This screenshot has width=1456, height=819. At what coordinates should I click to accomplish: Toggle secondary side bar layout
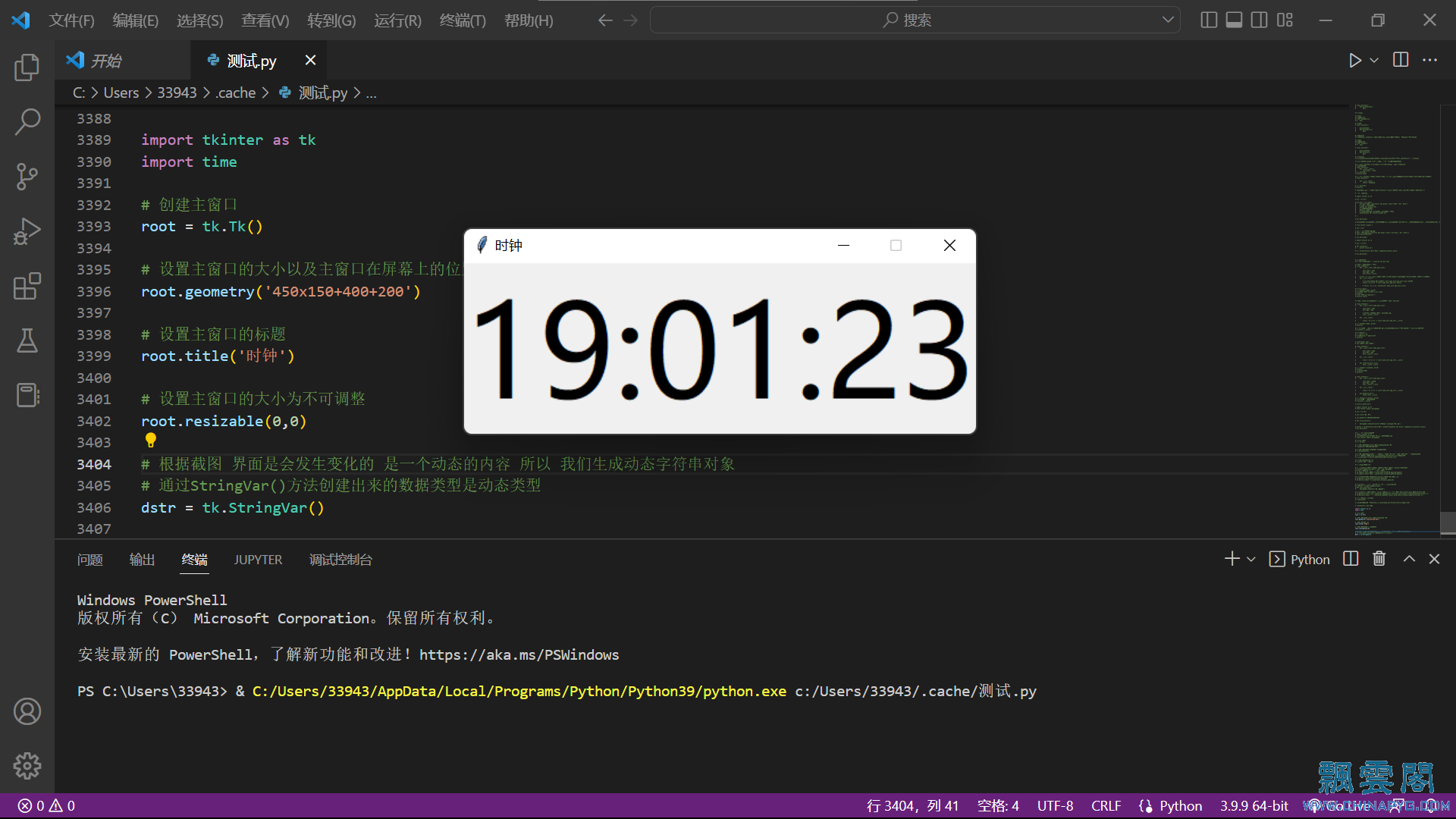click(x=1259, y=20)
